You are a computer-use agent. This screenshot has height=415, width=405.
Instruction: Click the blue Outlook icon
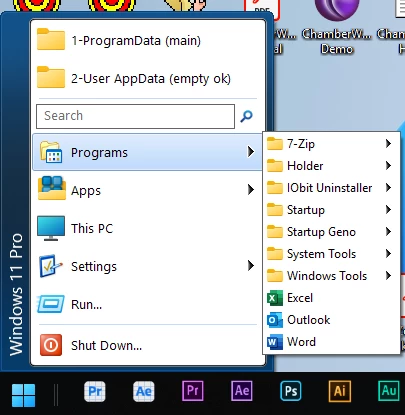click(275, 320)
